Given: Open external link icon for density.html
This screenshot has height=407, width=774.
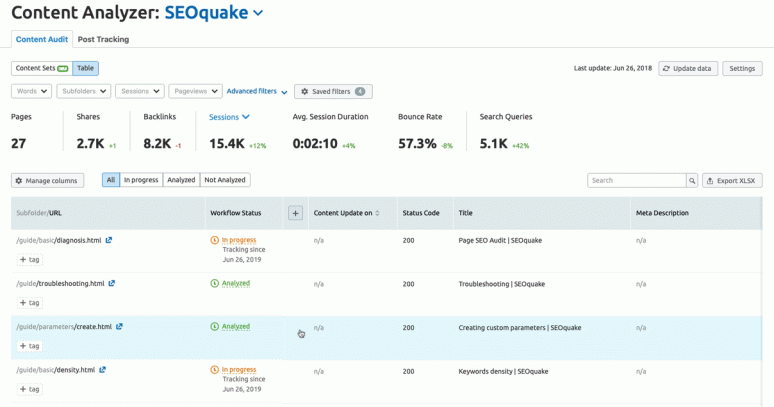Looking at the screenshot, I should tap(102, 370).
